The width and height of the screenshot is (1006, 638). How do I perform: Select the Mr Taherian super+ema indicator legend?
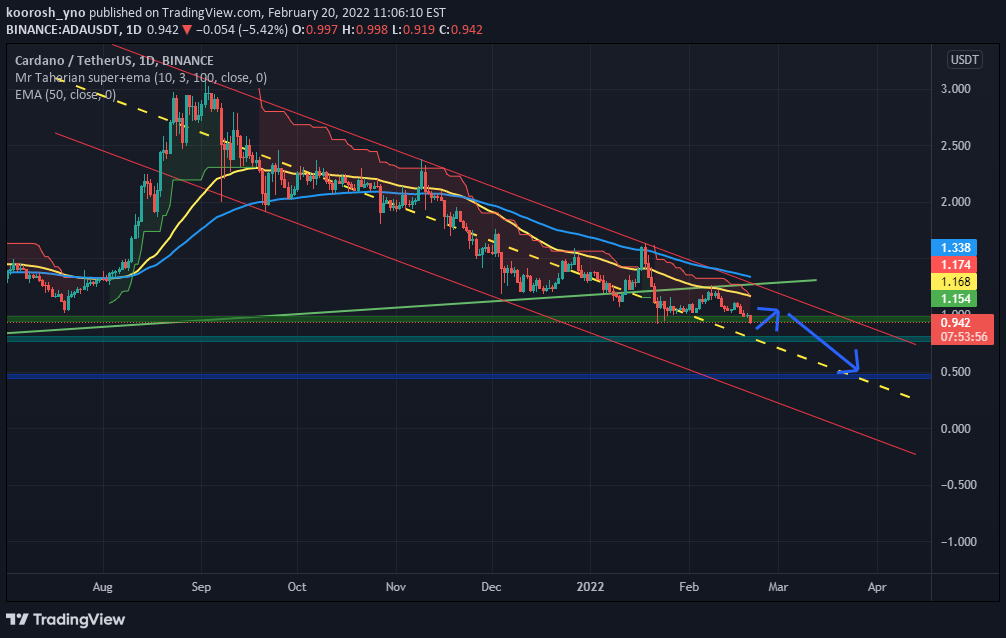tap(141, 78)
